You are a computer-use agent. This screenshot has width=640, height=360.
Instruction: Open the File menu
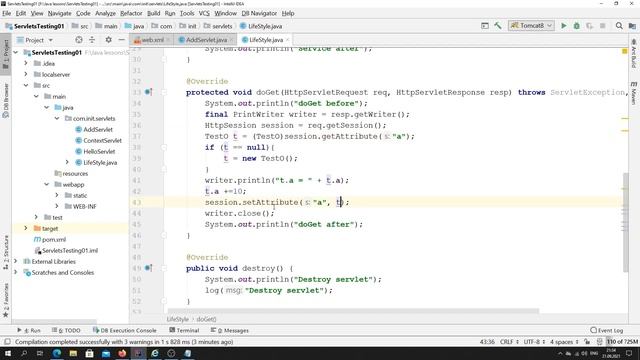[x=7, y=13]
